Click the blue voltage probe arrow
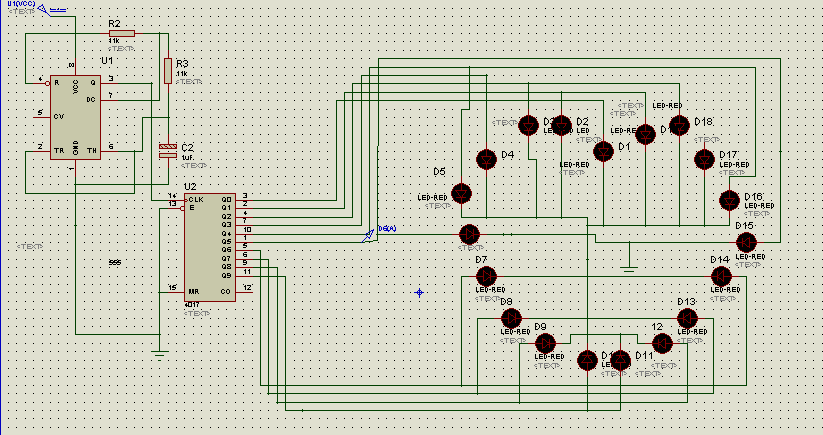 coord(368,236)
